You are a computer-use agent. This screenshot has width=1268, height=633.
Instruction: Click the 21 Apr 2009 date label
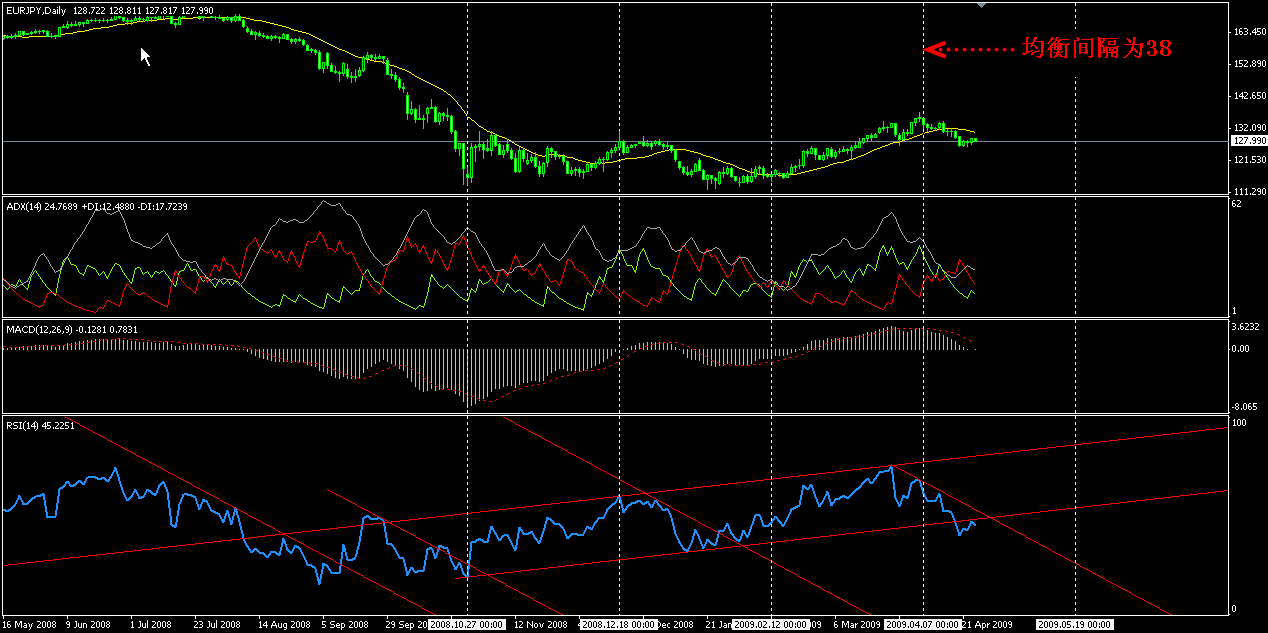click(989, 624)
